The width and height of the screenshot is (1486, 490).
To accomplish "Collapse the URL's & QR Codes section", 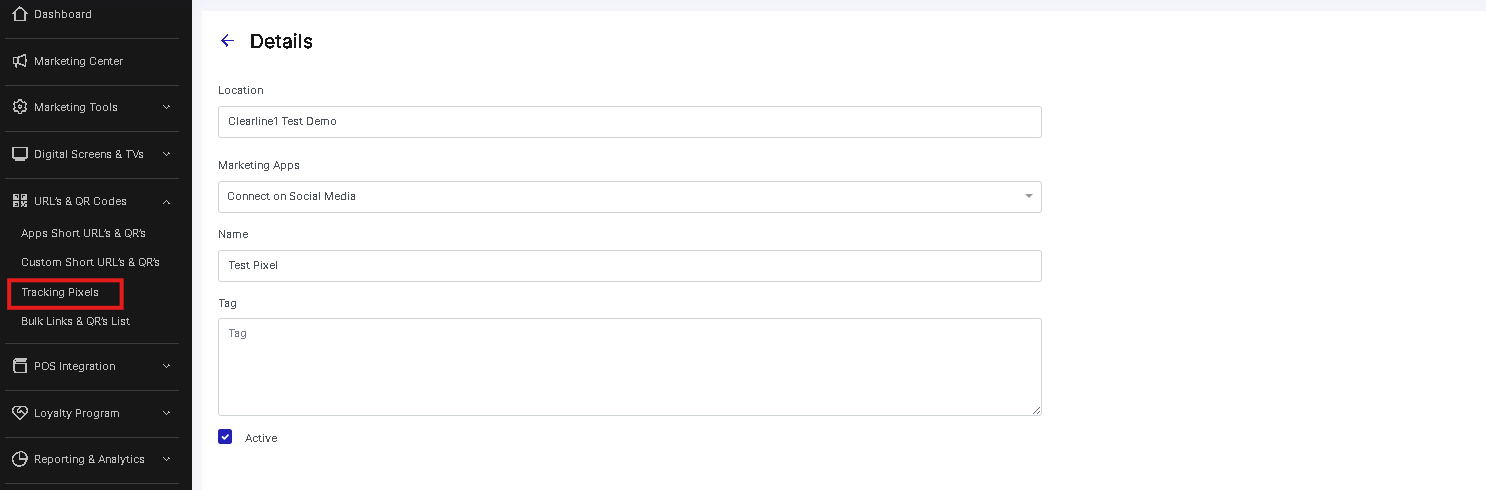I will point(166,201).
